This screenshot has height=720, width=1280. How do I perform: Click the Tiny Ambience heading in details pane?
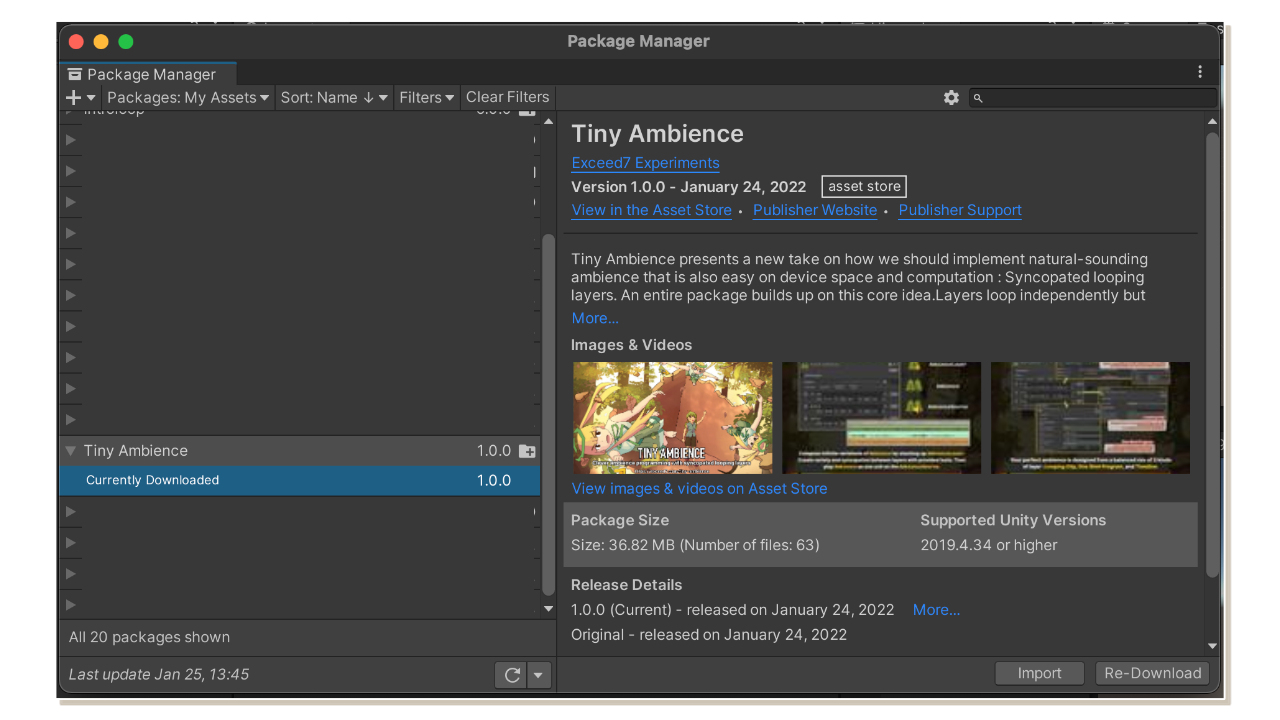pyautogui.click(x=657, y=134)
